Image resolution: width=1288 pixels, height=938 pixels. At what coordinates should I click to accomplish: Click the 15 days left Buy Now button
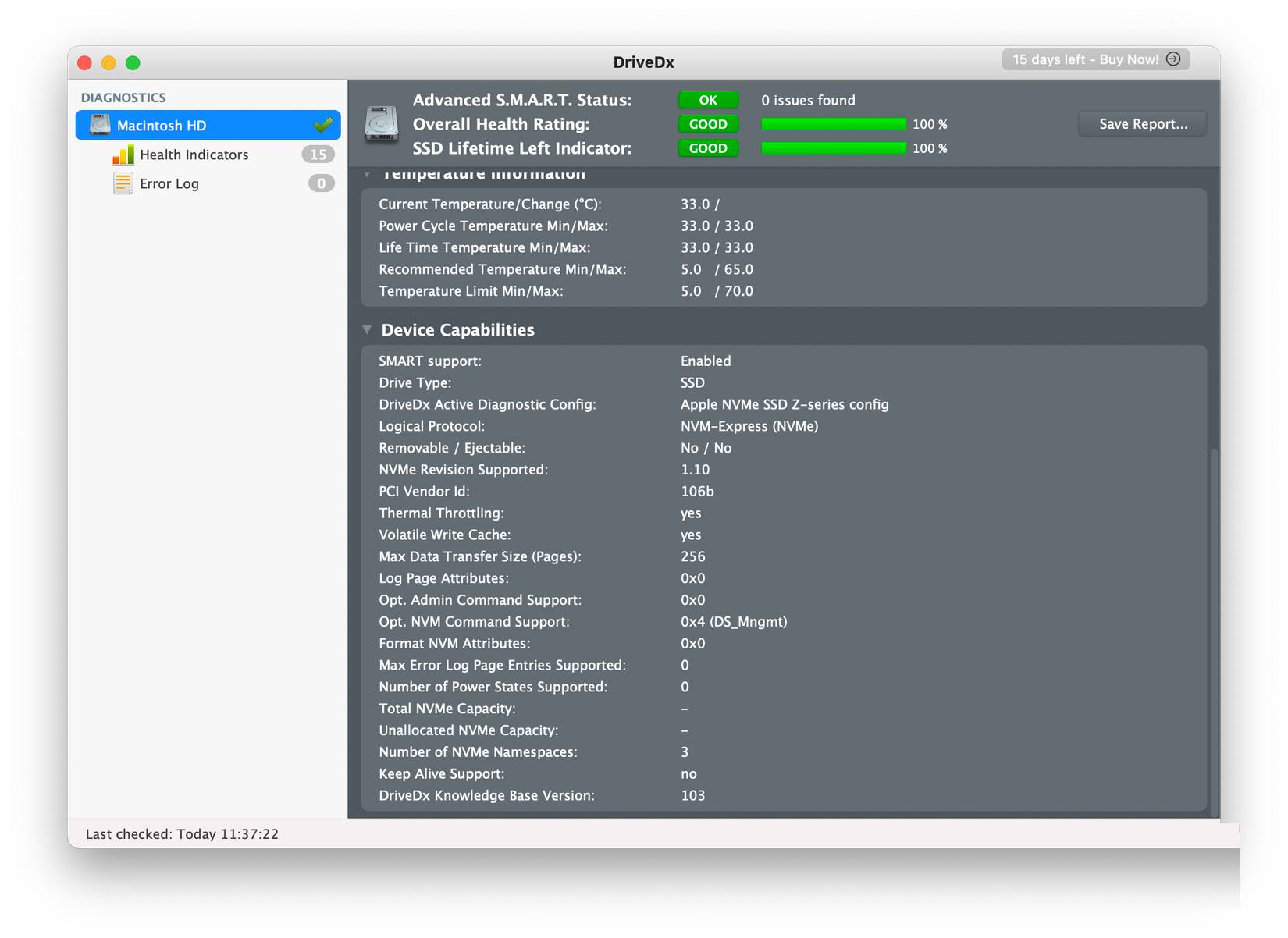coord(1085,59)
